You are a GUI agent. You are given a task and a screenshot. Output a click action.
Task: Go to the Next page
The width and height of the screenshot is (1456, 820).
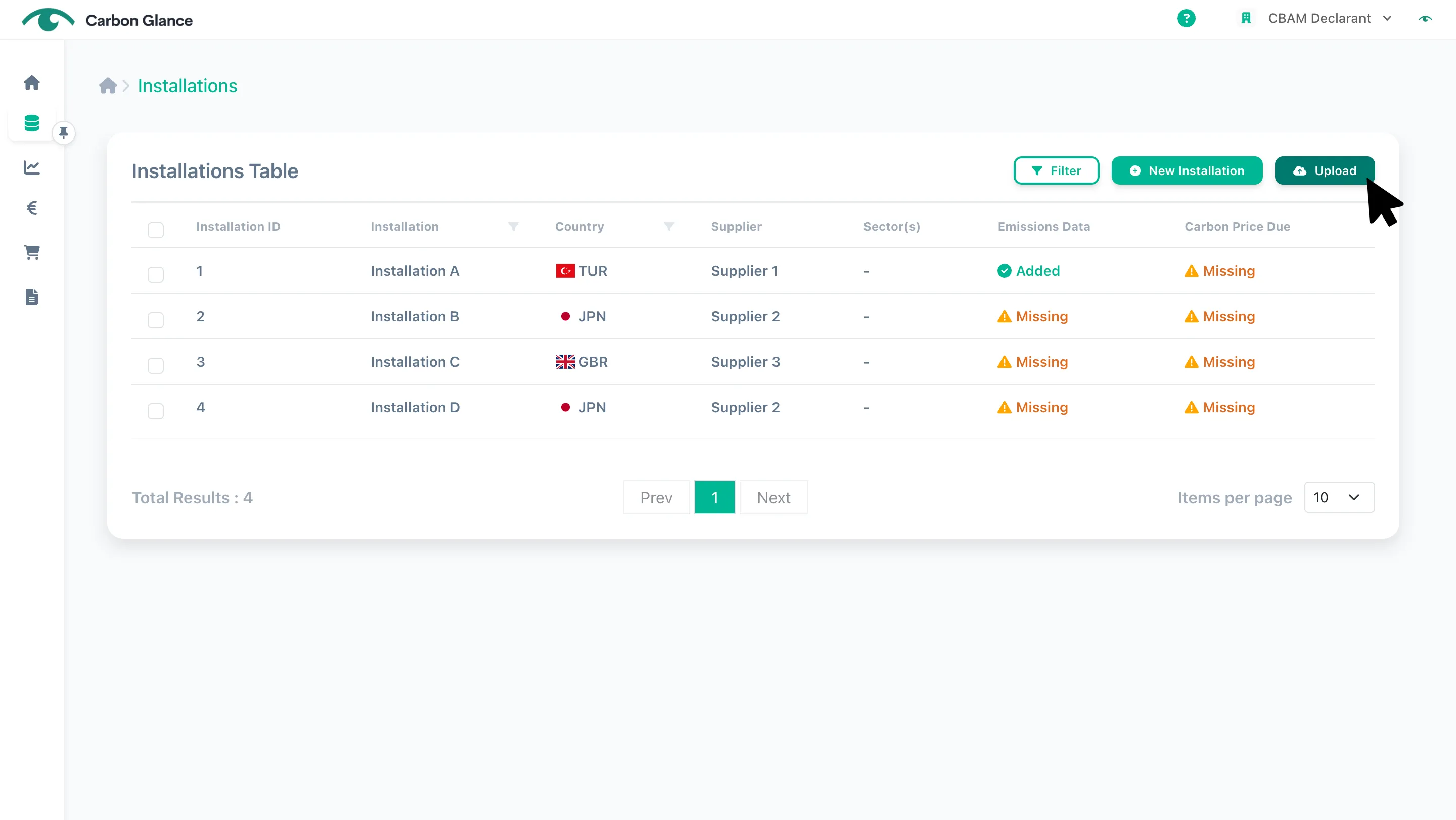[x=773, y=498]
